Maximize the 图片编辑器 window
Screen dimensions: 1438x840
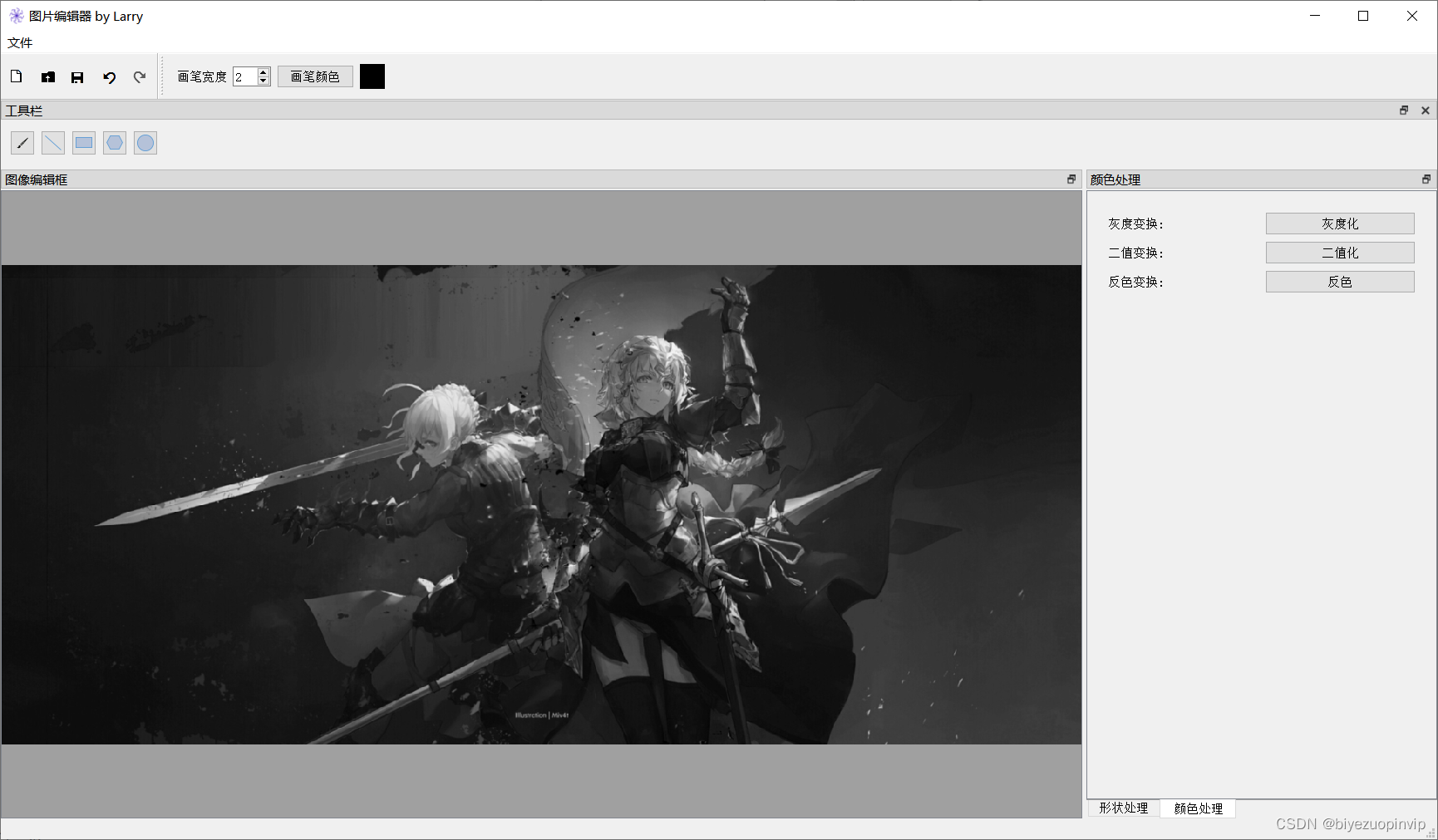[x=1363, y=16]
